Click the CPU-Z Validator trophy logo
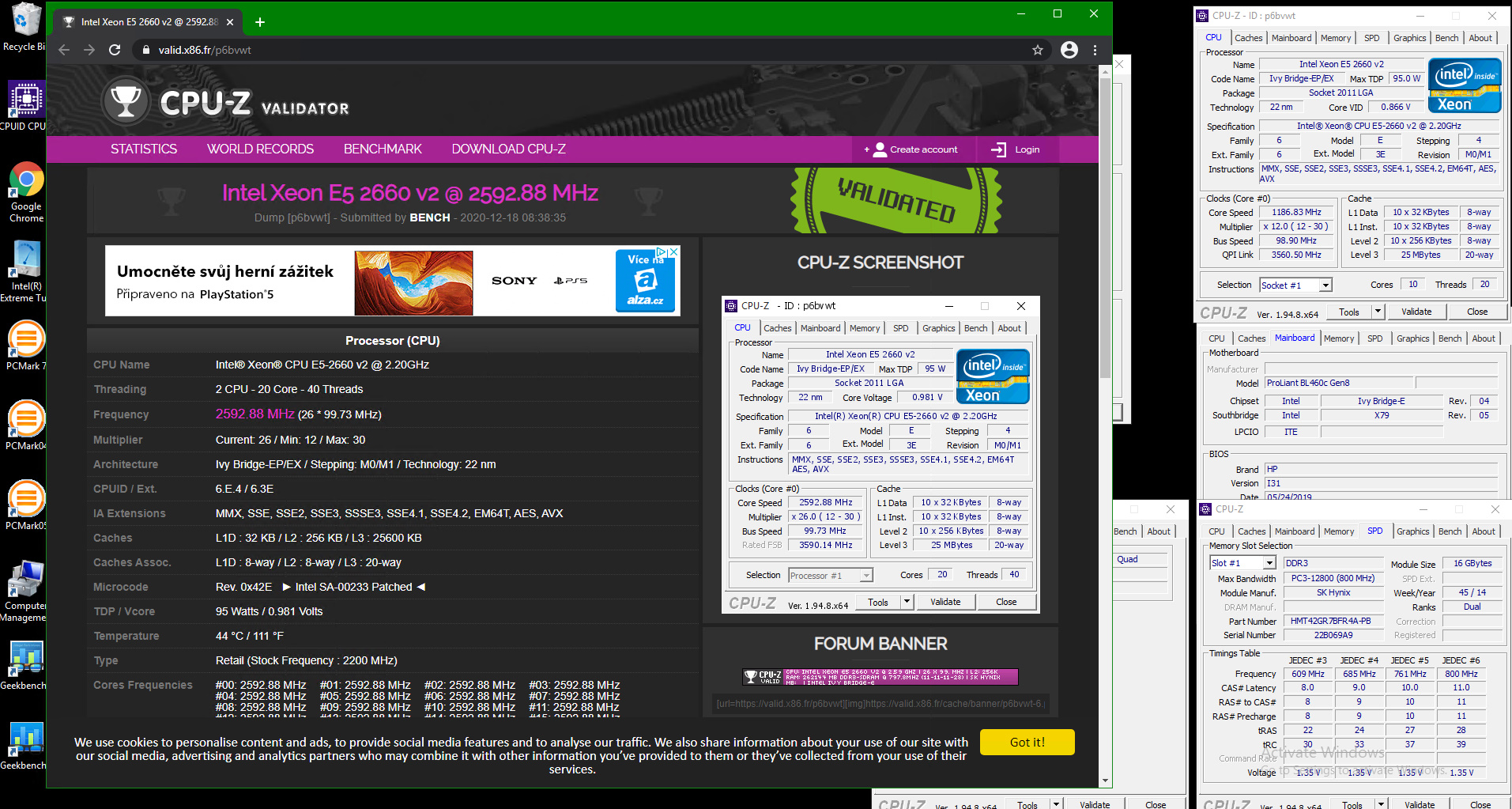 [126, 100]
